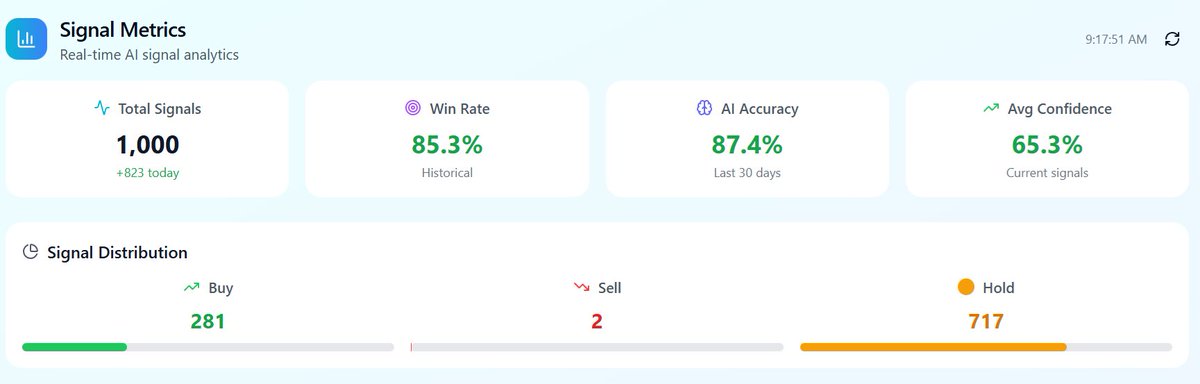Click the 'Real-time AI signal analytics' subtitle
1200x384 pixels.
[x=149, y=55]
